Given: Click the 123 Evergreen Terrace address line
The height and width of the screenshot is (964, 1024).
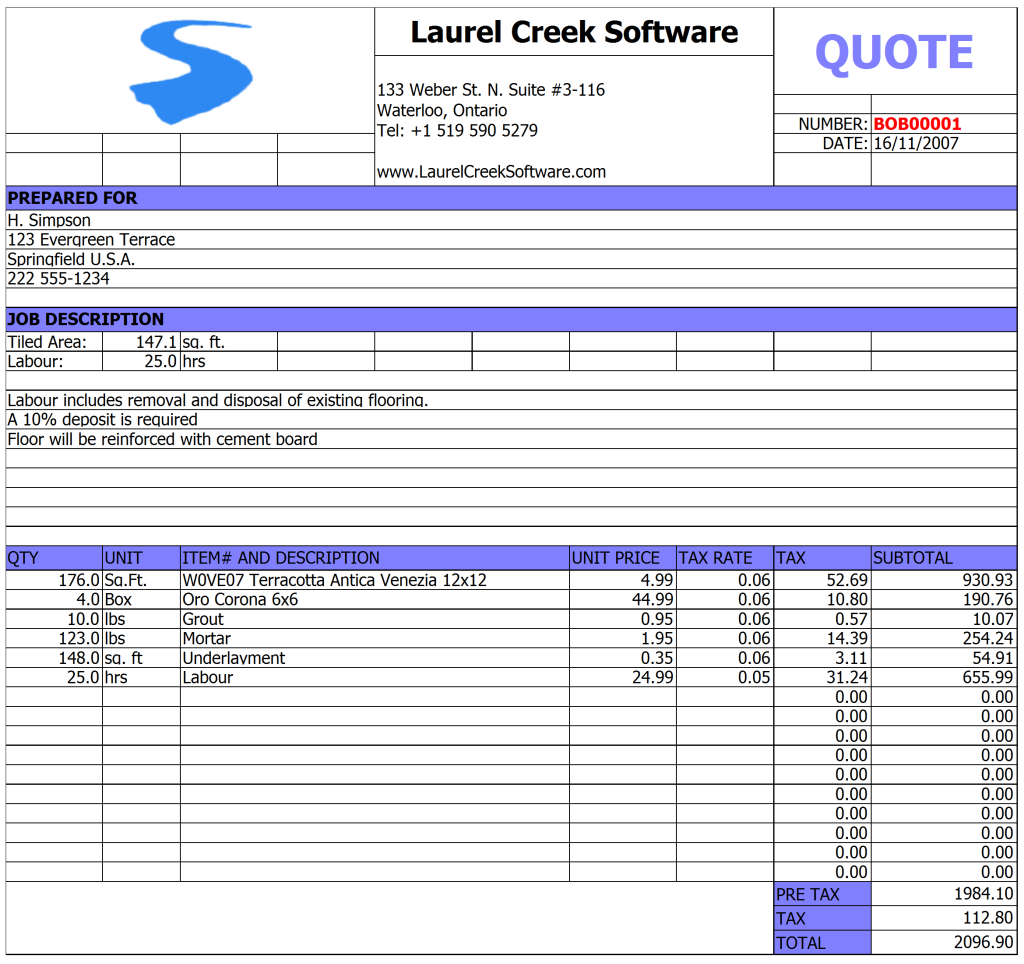Looking at the screenshot, I should click(91, 240).
